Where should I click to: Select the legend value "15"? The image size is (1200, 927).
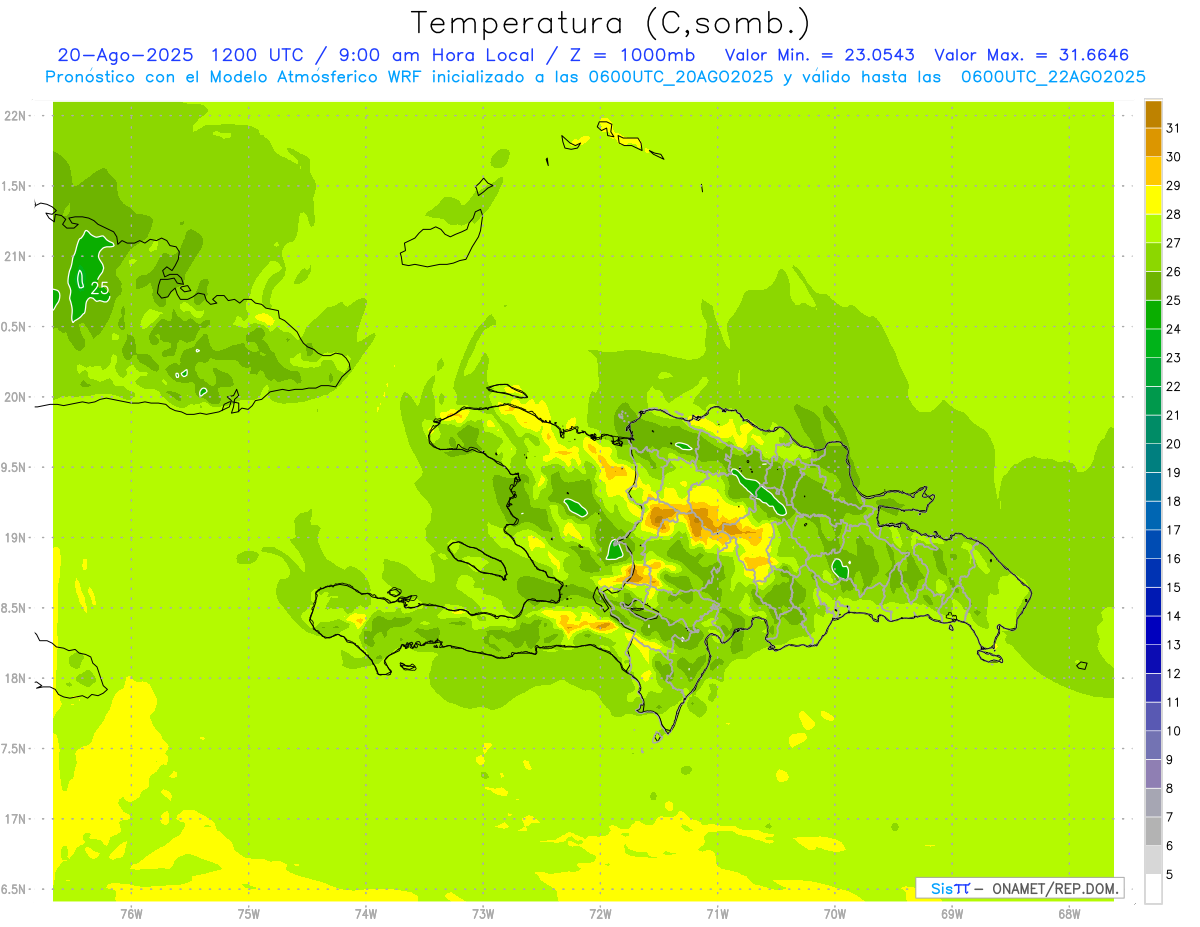coord(1173,587)
